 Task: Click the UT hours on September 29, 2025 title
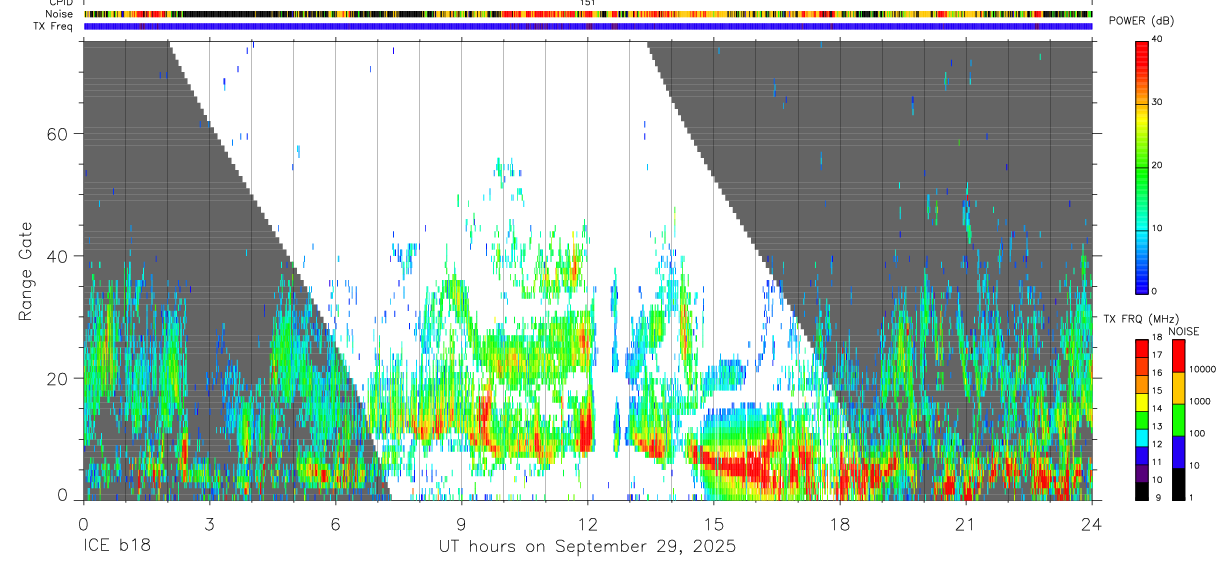[x=587, y=547]
